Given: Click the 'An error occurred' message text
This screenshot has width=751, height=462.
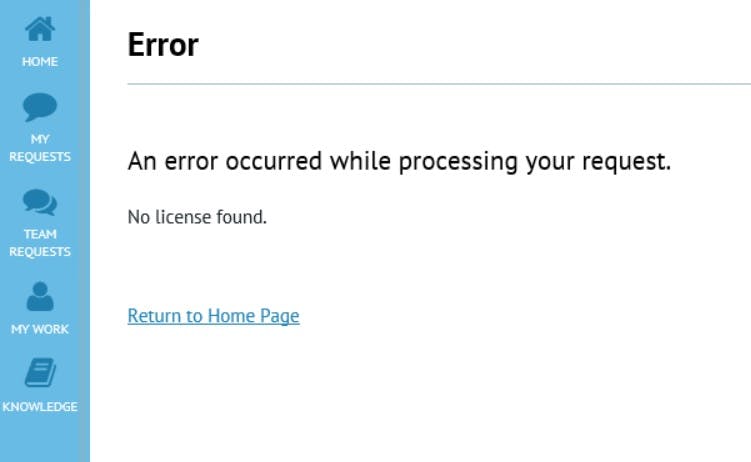Looking at the screenshot, I should point(399,161).
